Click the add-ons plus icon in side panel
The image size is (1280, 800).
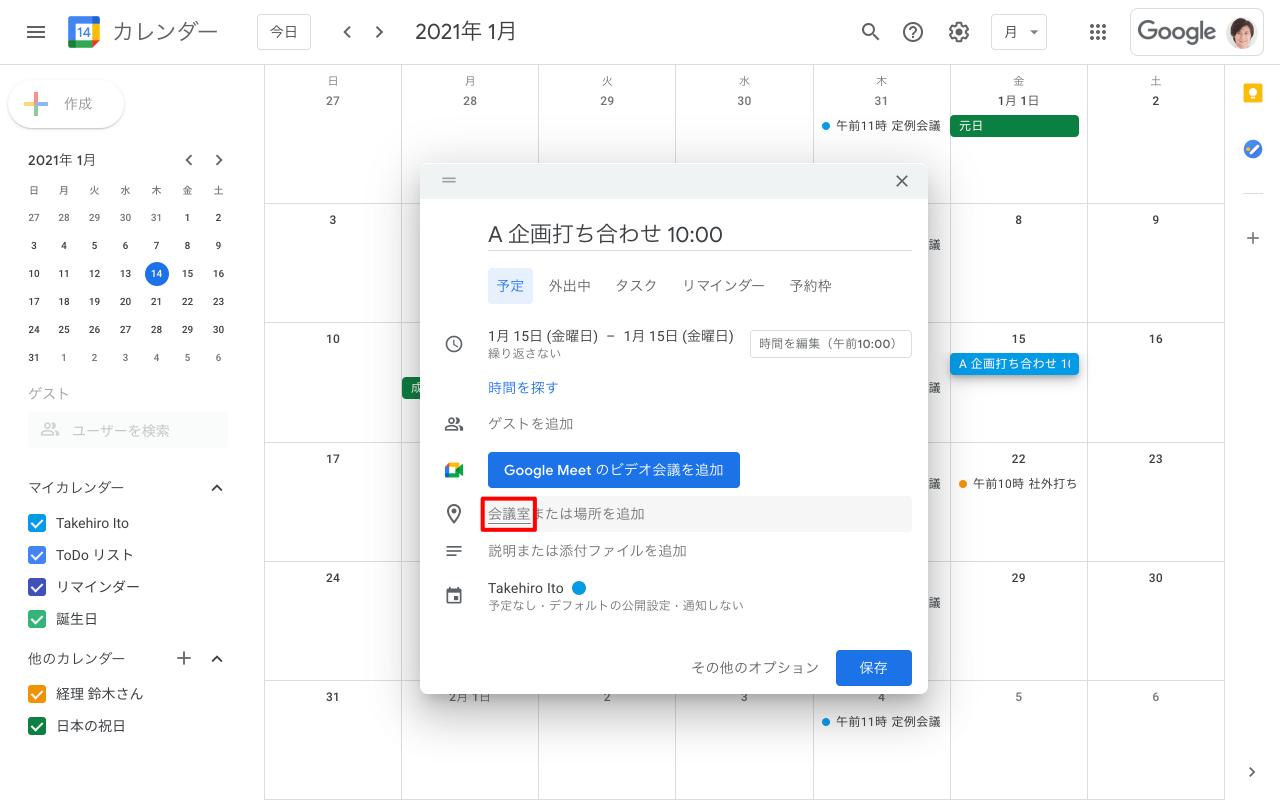pos(1252,238)
